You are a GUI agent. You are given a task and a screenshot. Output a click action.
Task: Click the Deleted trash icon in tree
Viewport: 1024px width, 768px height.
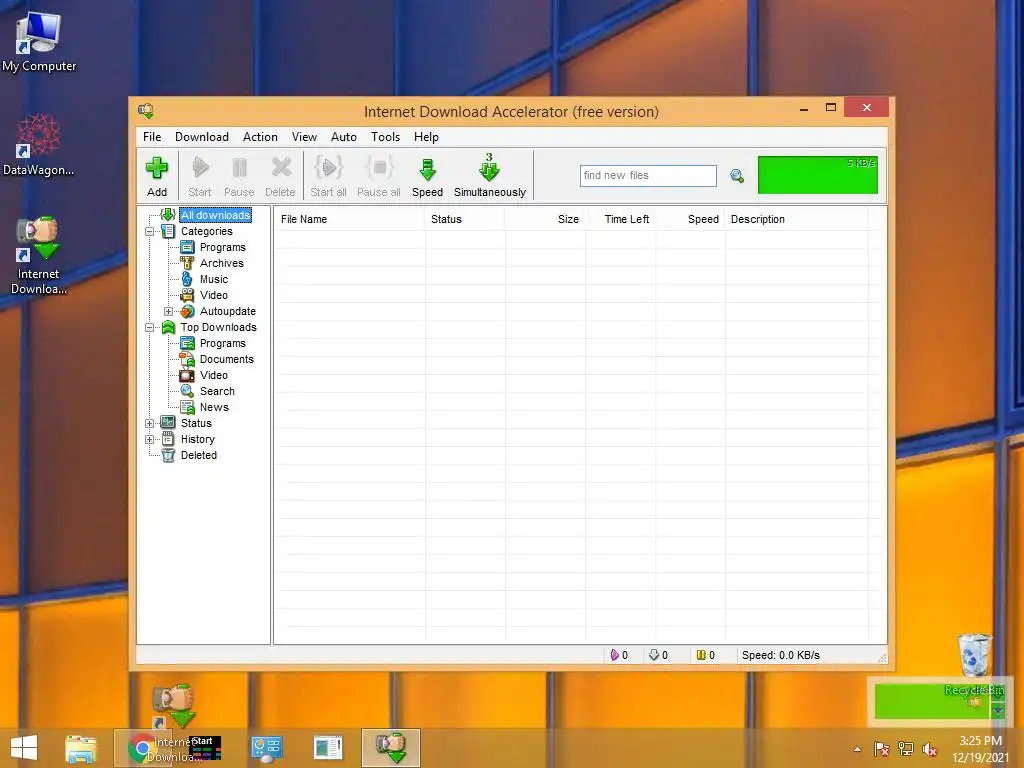point(168,455)
